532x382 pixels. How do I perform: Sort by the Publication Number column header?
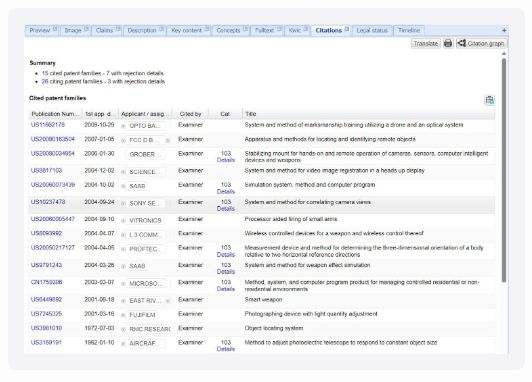tap(55, 114)
